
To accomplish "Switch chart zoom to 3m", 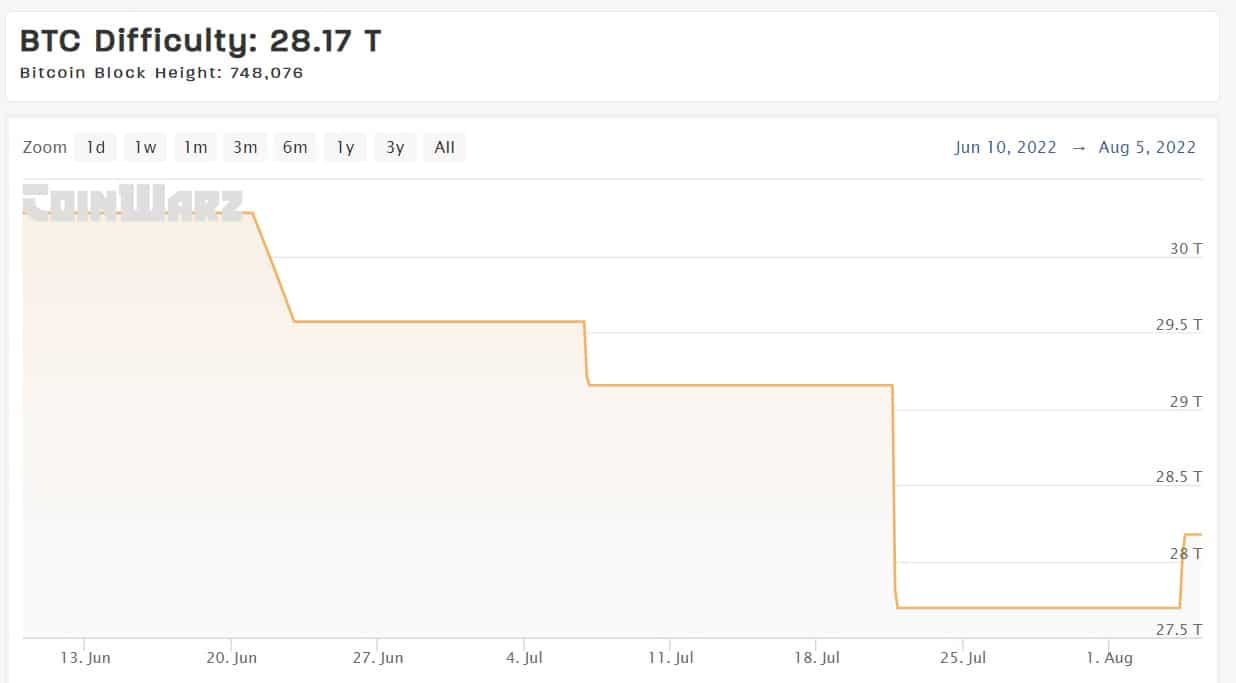I will [x=245, y=147].
